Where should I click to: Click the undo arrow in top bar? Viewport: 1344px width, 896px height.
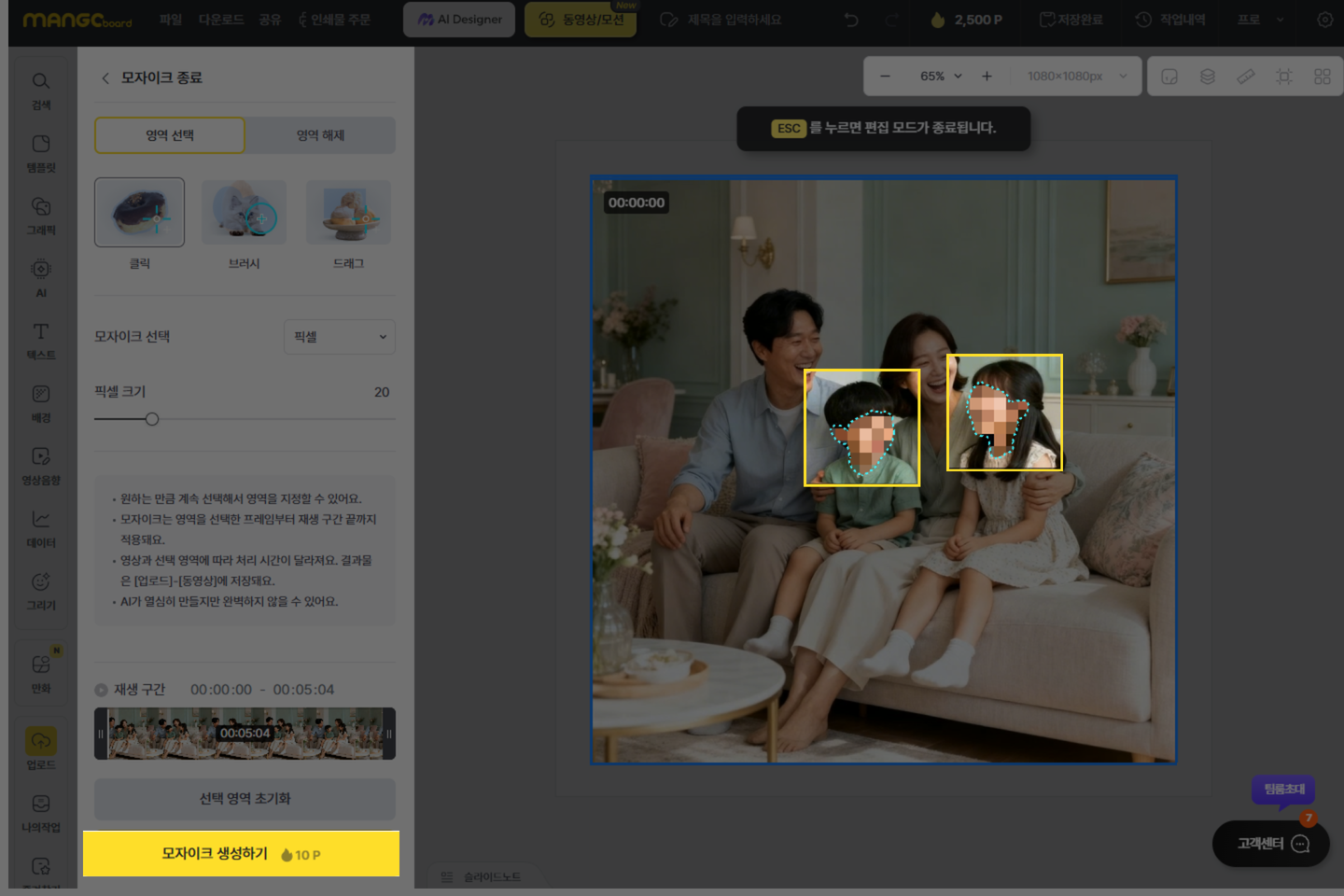tap(851, 20)
